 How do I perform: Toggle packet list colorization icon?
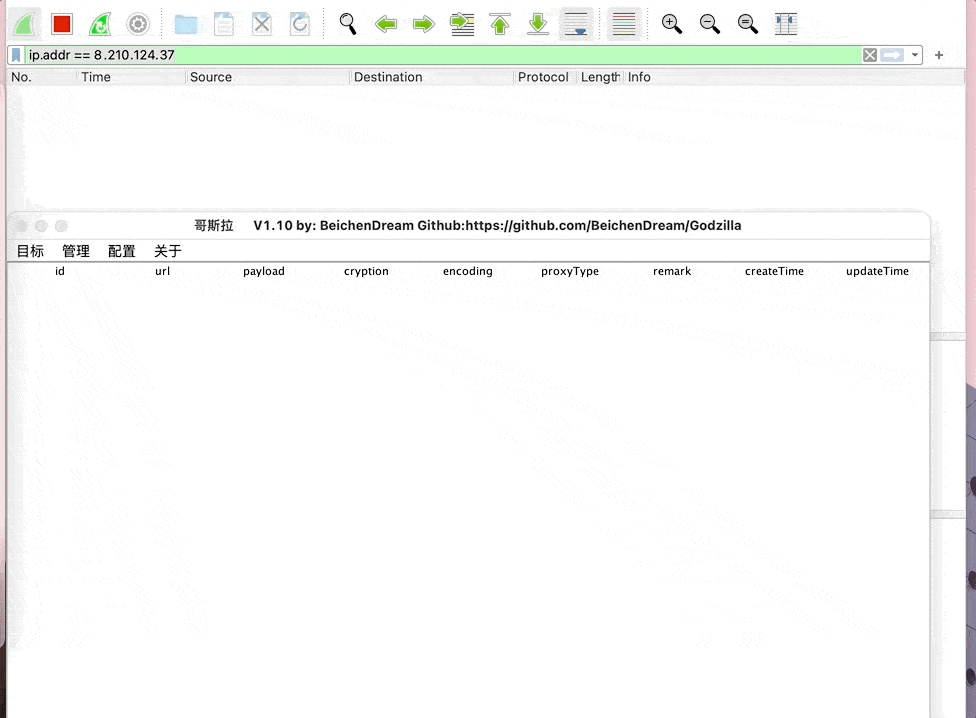(x=624, y=24)
